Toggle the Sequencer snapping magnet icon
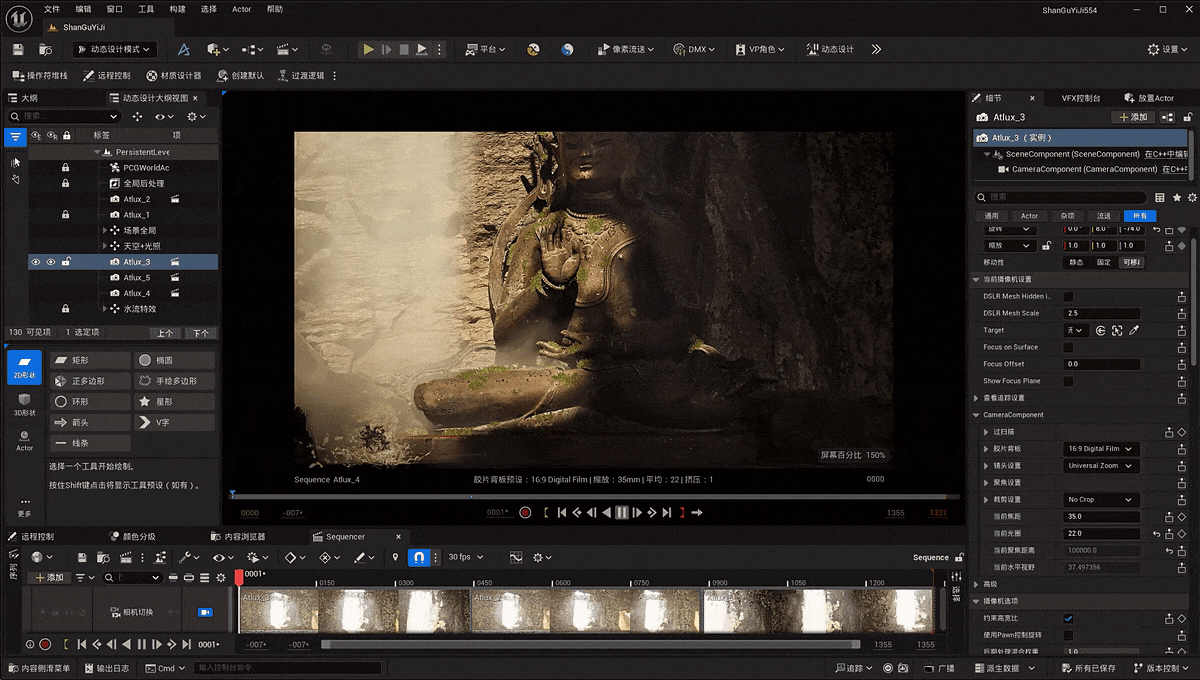The width and height of the screenshot is (1200, 680). pos(419,557)
